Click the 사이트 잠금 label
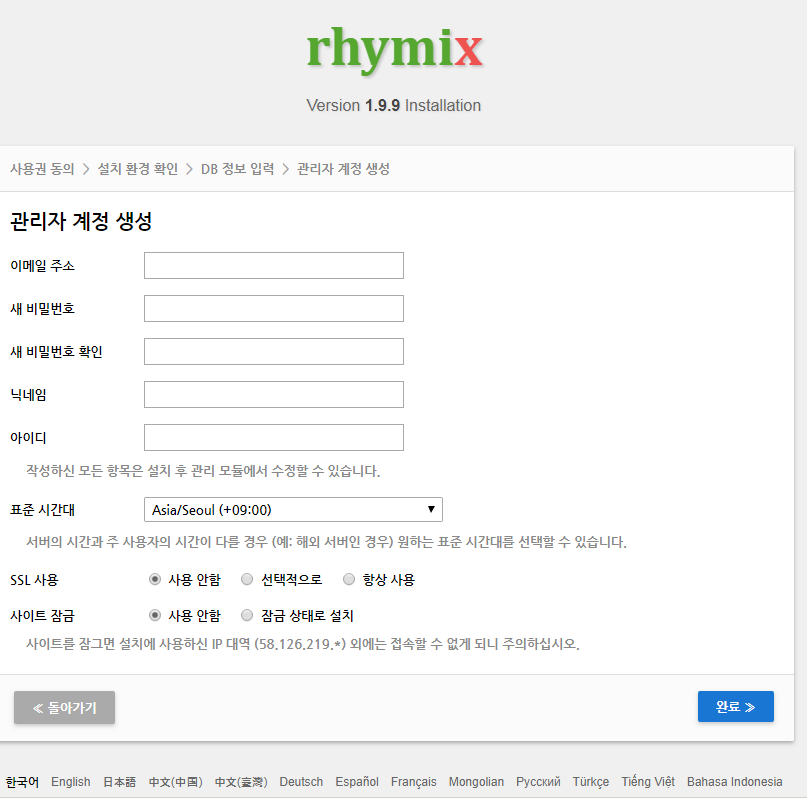807x798 pixels. (42, 616)
